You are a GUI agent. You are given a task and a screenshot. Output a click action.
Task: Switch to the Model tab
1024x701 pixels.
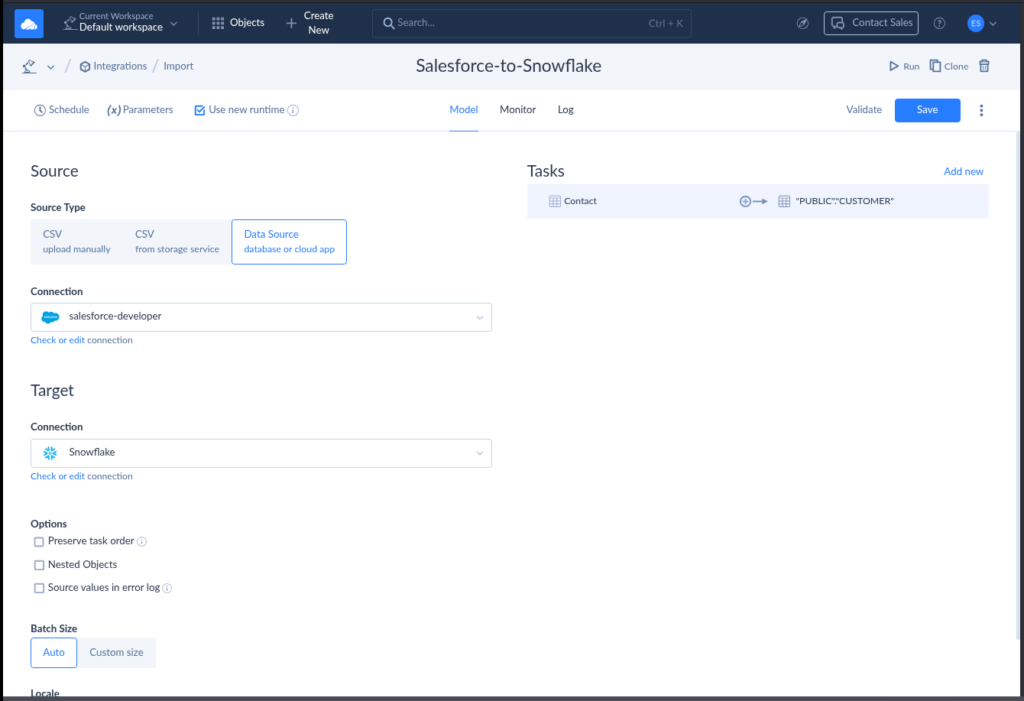tap(464, 110)
